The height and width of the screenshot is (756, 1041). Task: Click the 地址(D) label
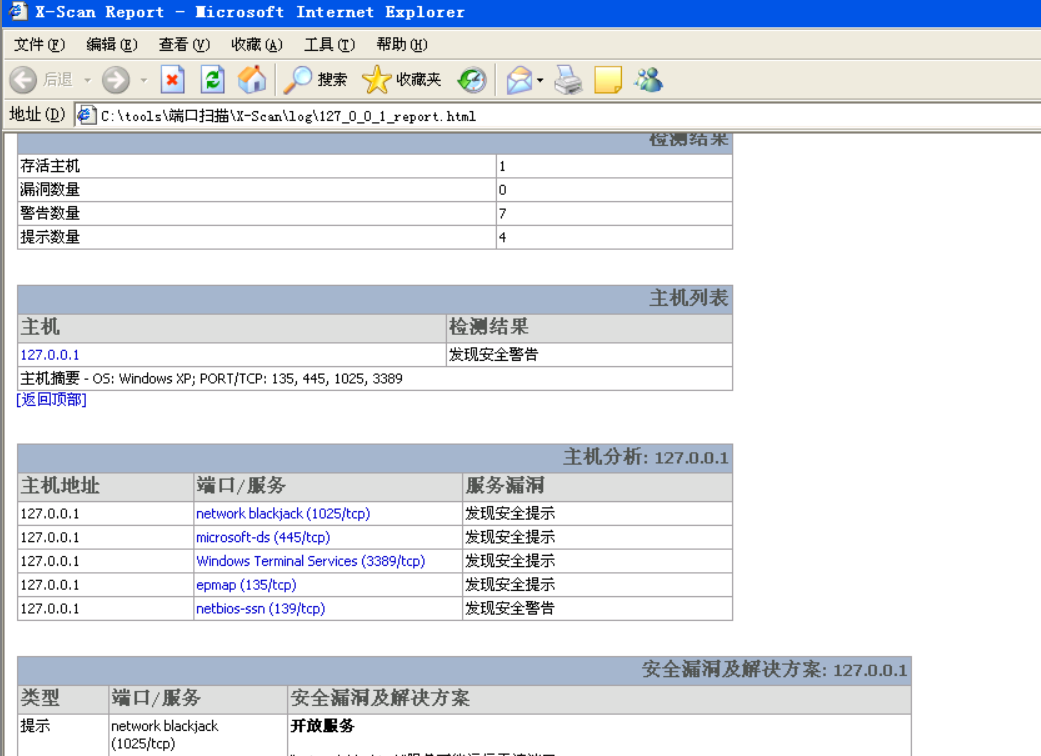[37, 115]
